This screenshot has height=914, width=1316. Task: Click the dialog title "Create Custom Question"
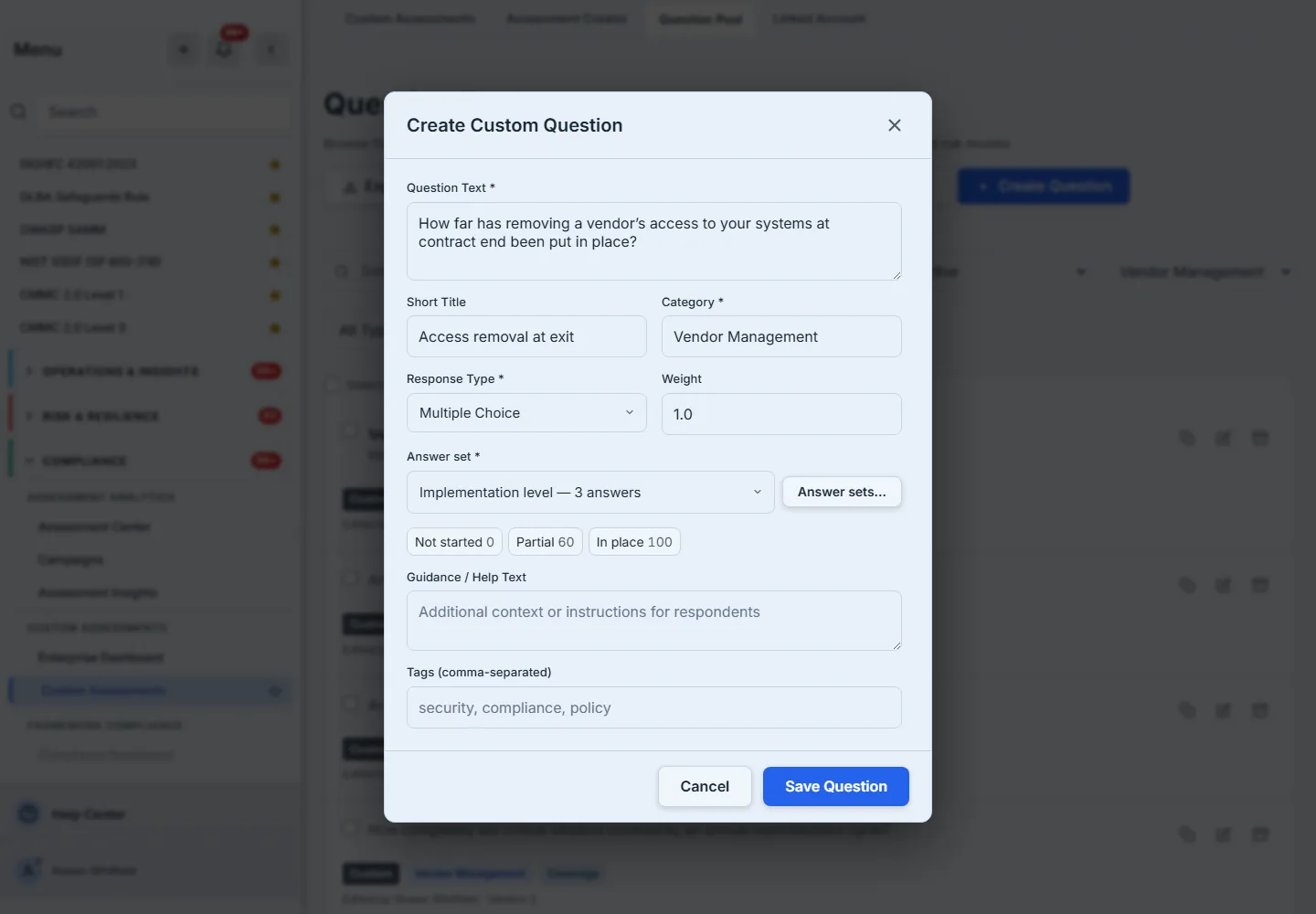515,125
